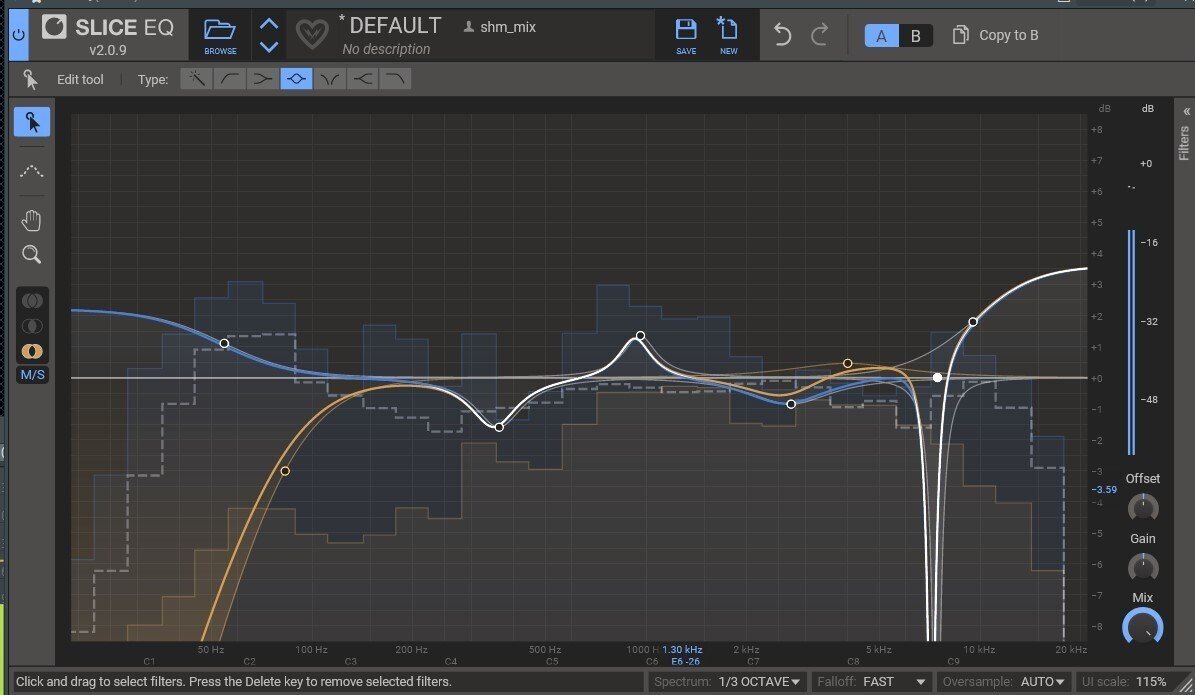Select the notch filter type

tap(329, 79)
